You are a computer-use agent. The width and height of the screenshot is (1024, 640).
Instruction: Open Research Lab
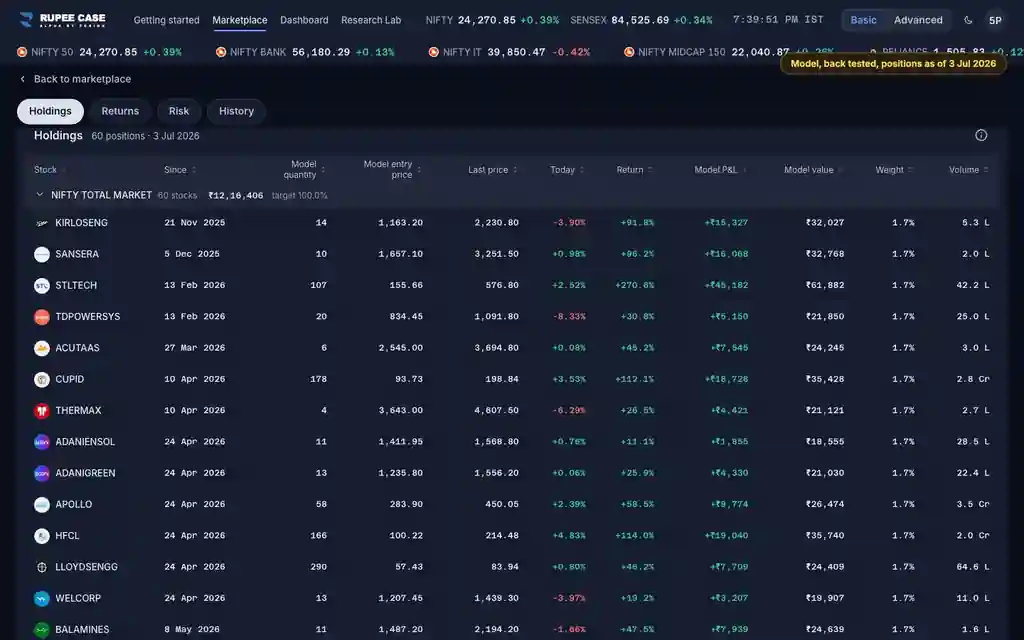pyautogui.click(x=371, y=20)
